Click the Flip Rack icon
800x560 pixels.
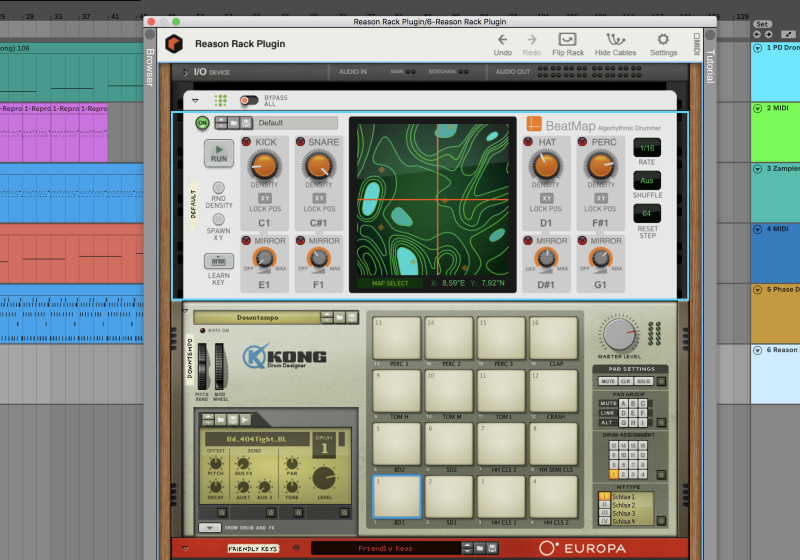(567, 39)
